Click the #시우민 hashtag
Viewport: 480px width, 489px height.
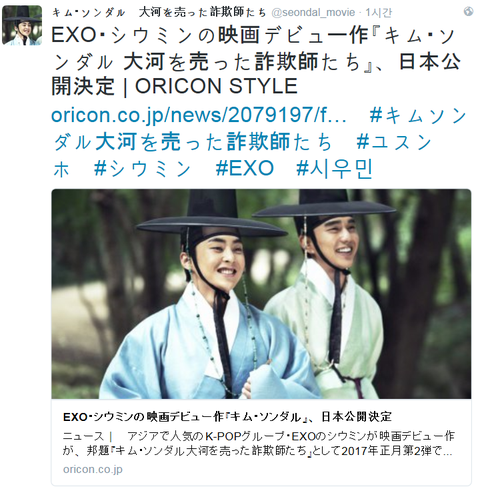[334, 168]
